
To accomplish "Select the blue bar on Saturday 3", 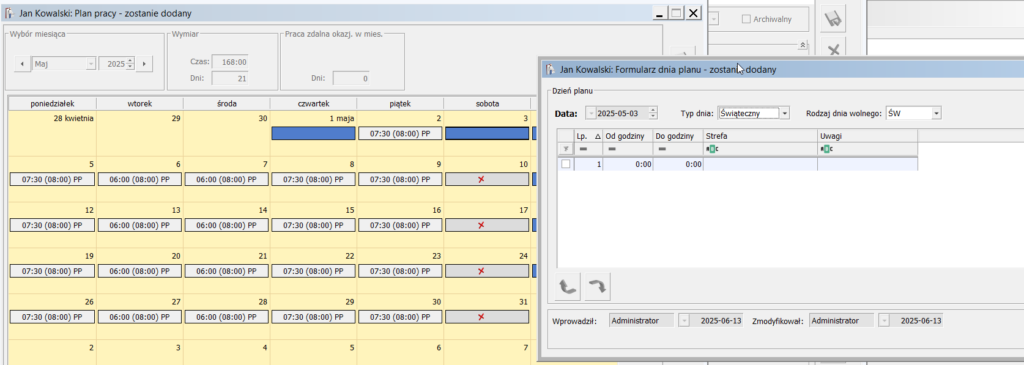I will click(487, 133).
